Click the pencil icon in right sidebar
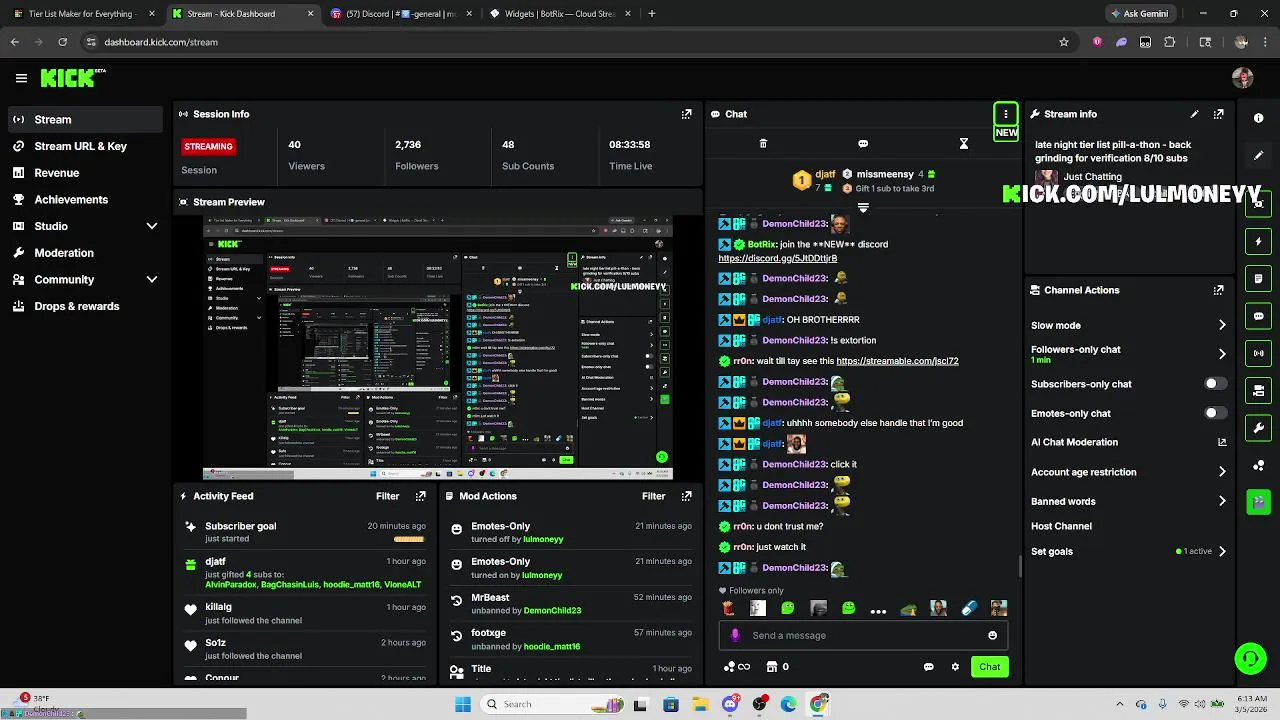1280x720 pixels. 1258,155
